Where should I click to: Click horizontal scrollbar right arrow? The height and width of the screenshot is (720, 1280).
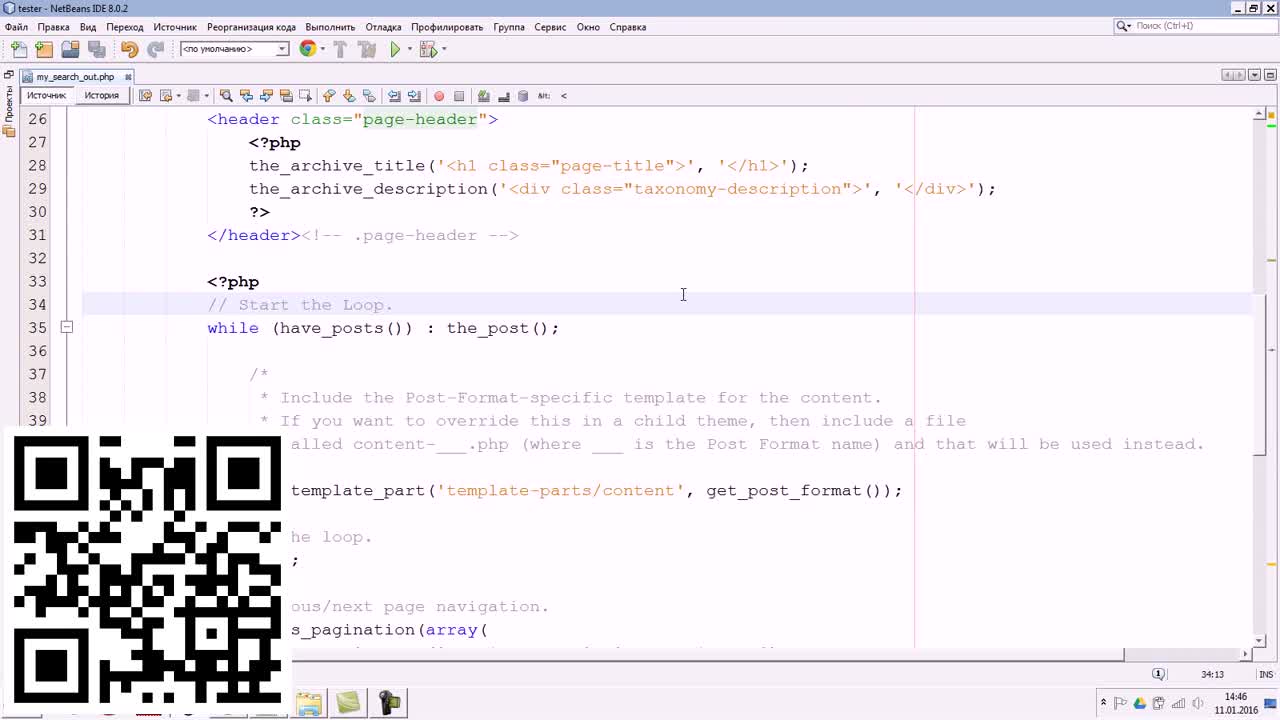click(x=1245, y=654)
